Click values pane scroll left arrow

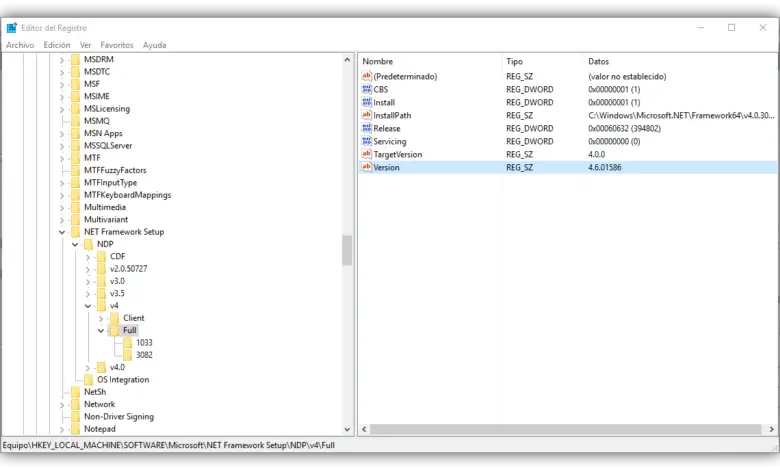pyautogui.click(x=364, y=429)
